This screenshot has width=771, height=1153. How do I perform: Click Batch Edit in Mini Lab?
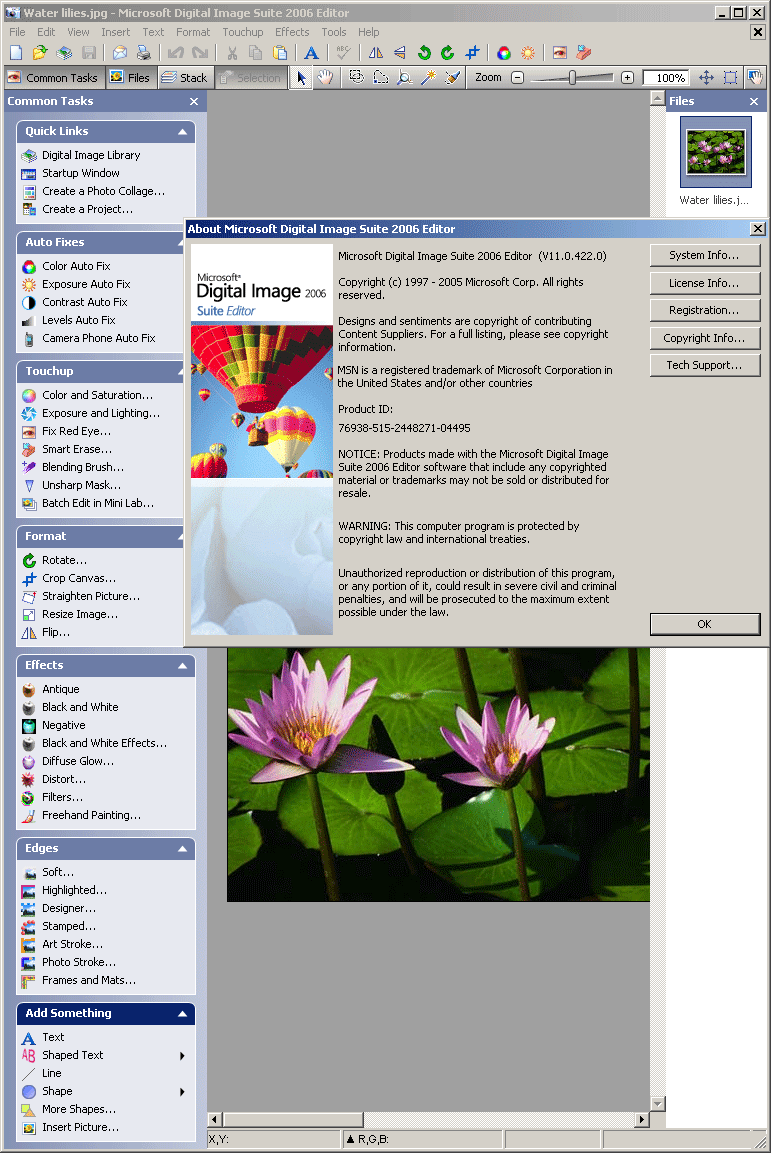(98, 504)
